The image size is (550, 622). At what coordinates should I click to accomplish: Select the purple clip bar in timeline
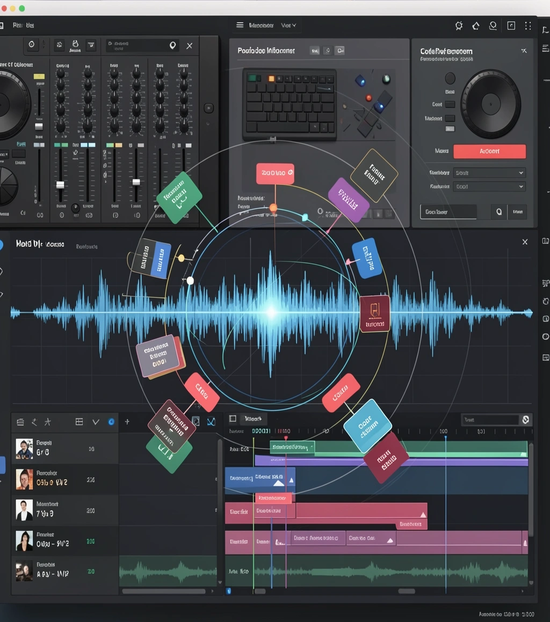click(391, 461)
